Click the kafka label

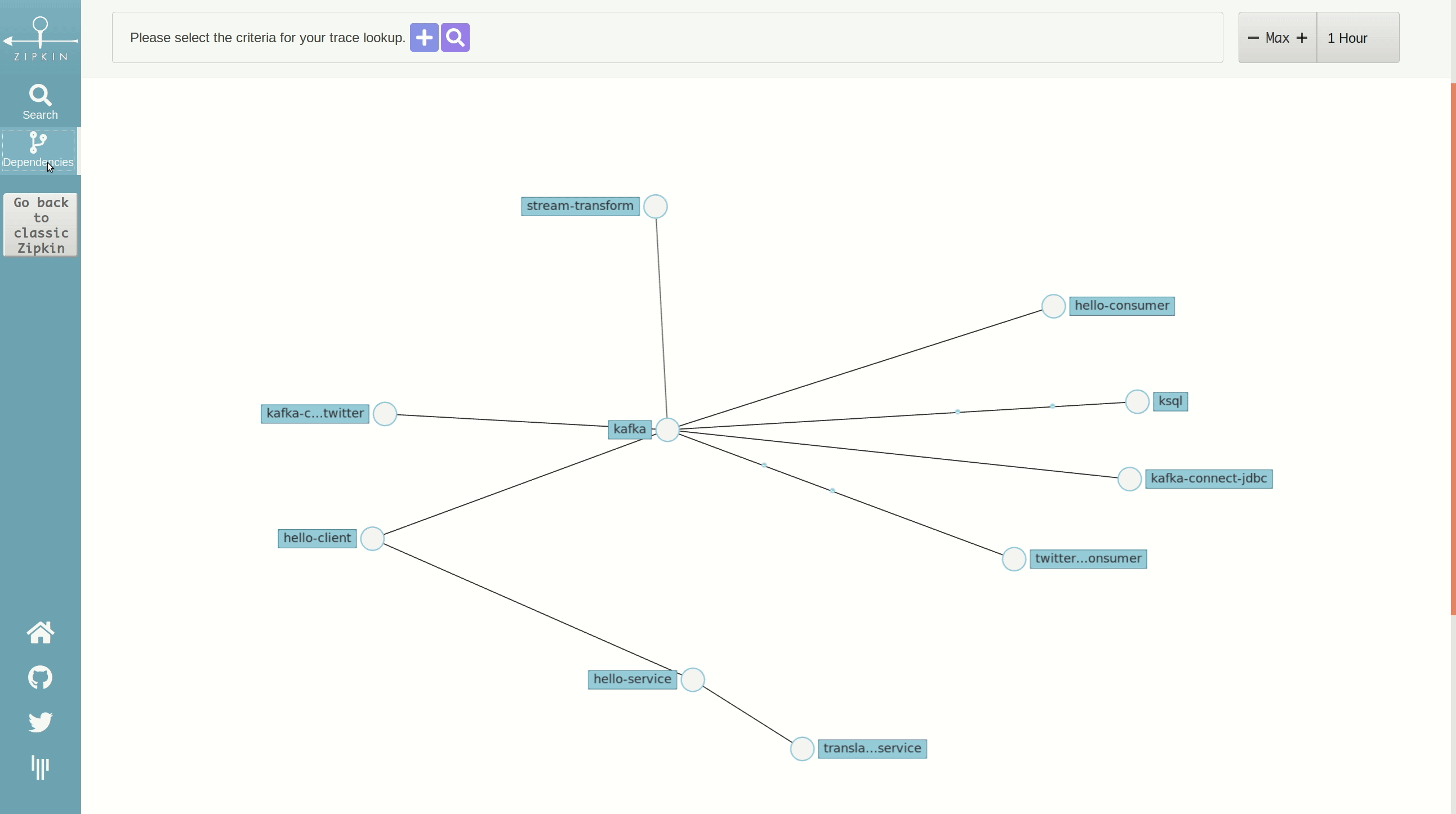pos(630,430)
